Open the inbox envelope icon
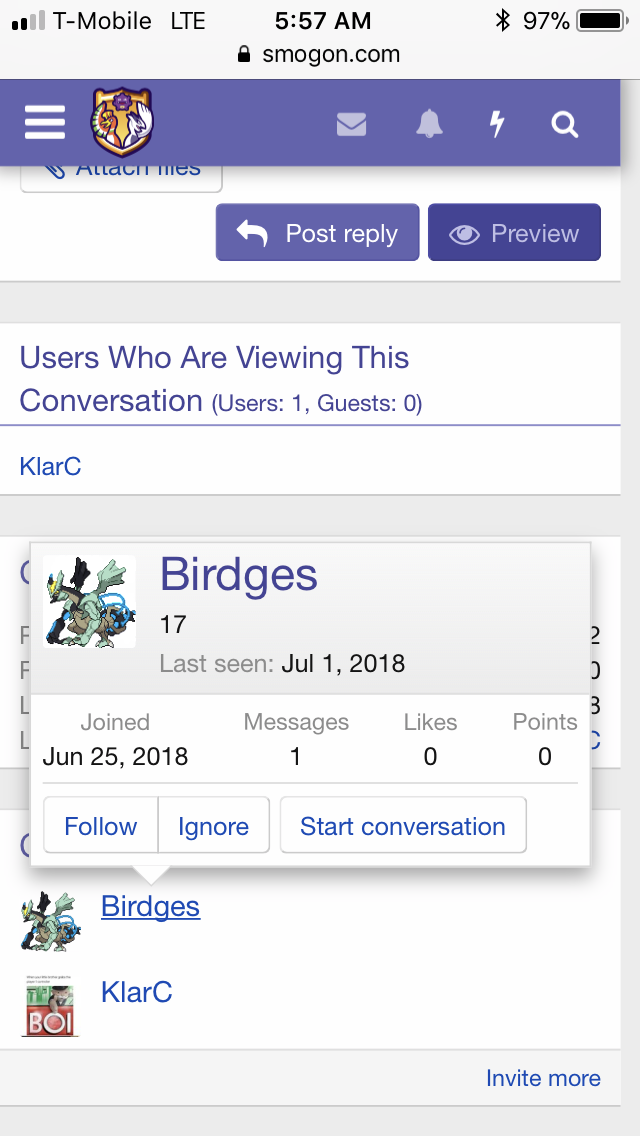The height and width of the screenshot is (1136, 640). click(352, 125)
